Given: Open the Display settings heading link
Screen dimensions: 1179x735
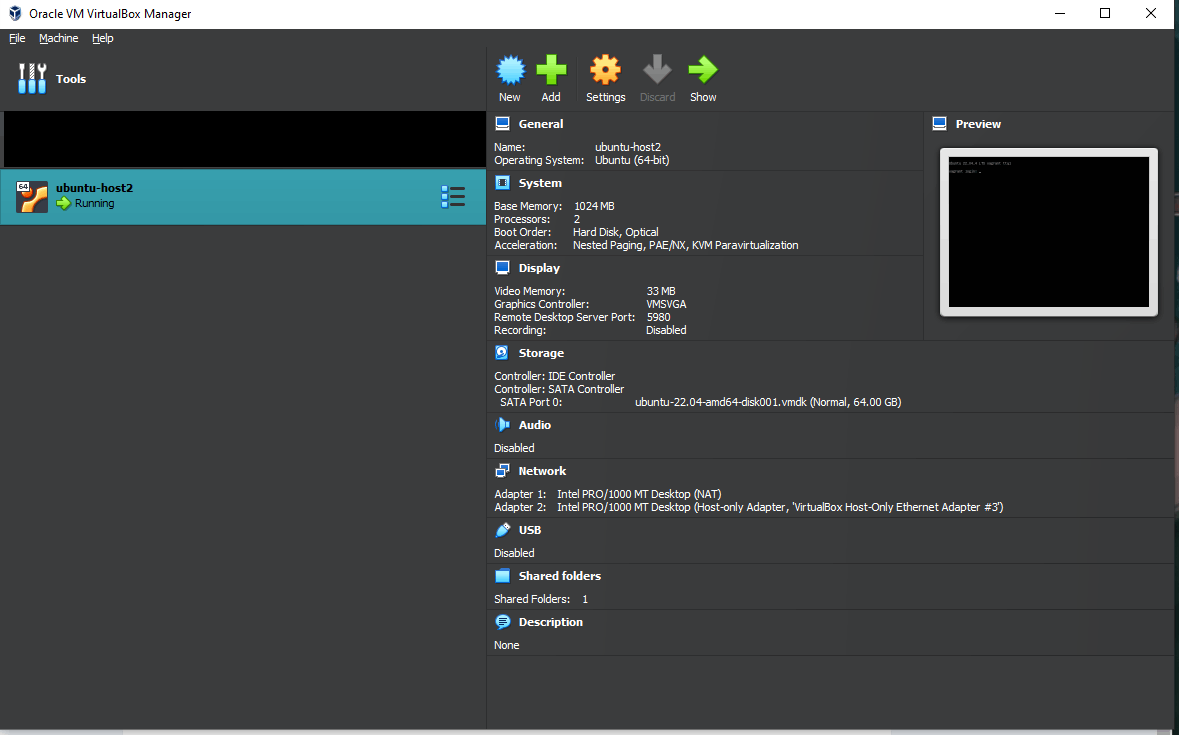Looking at the screenshot, I should point(539,268).
